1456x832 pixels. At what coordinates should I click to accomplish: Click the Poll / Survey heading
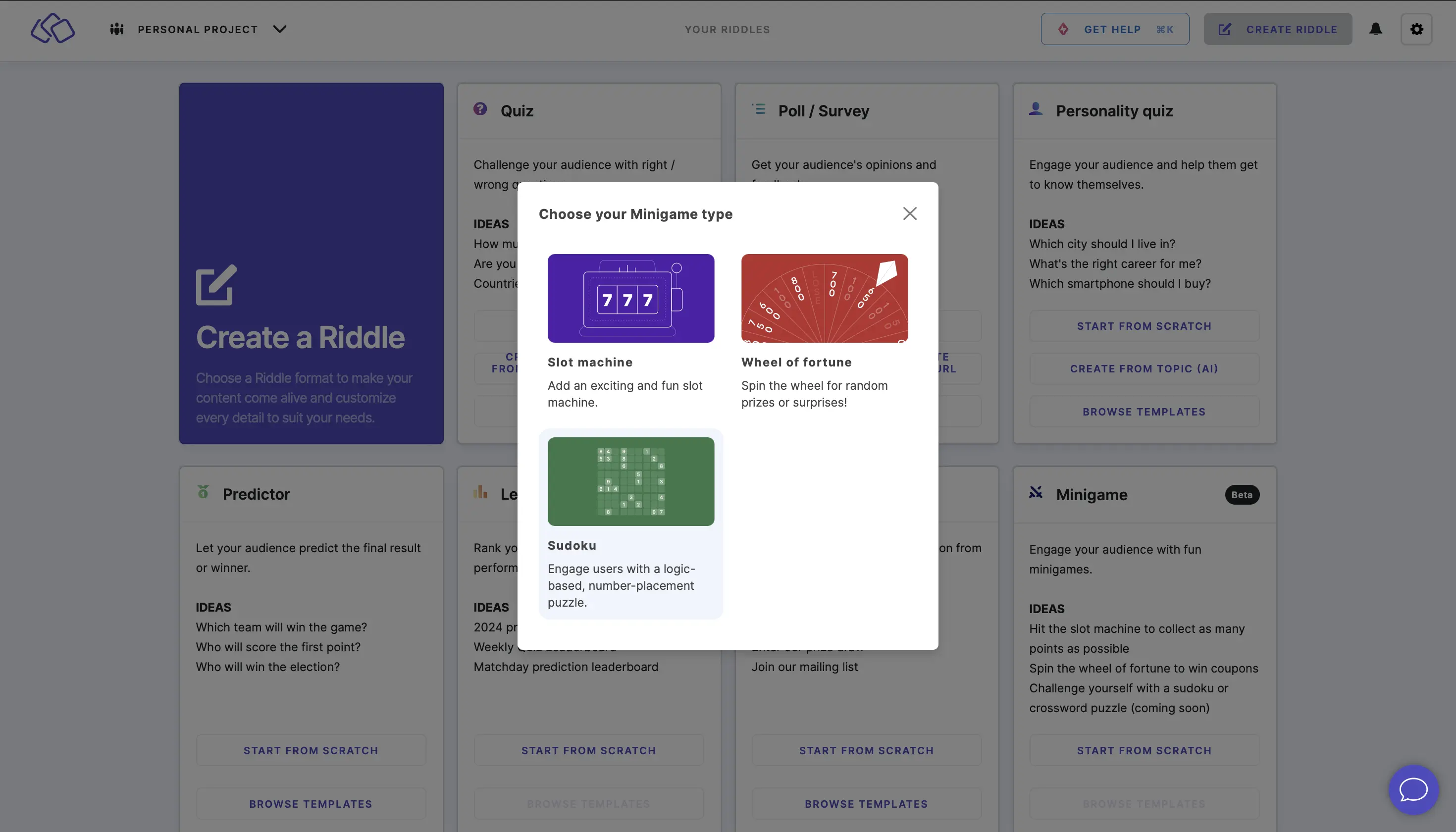[x=824, y=111]
